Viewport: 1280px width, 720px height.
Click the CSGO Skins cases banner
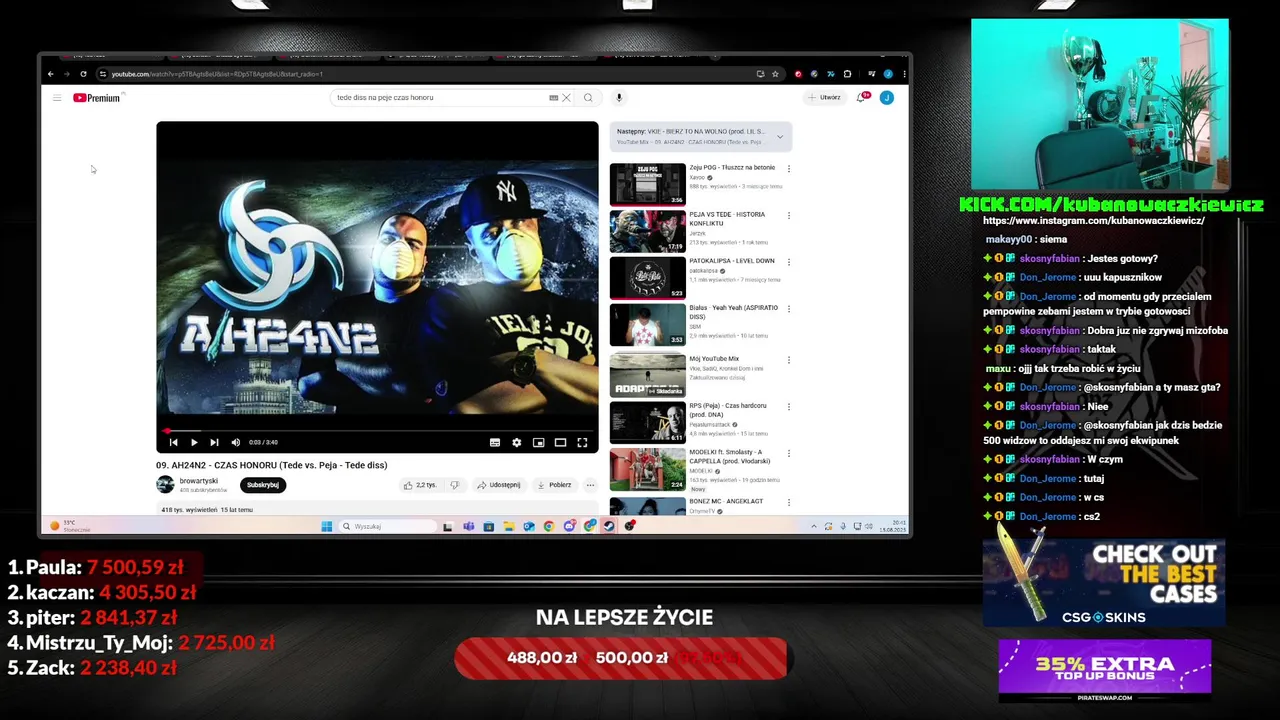1104,583
